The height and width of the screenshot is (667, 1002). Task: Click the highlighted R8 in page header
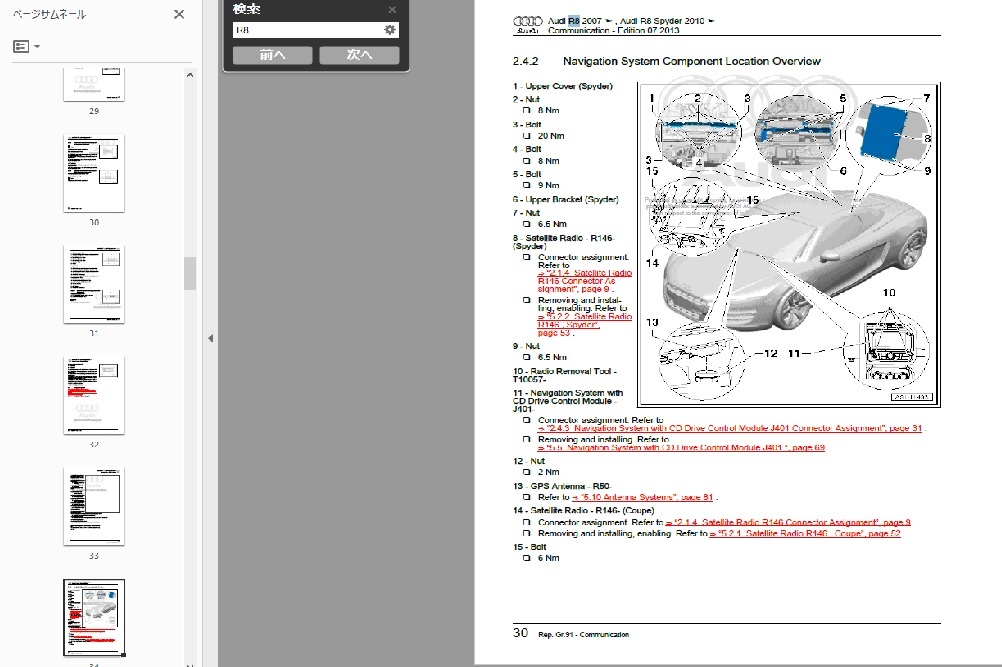click(574, 20)
